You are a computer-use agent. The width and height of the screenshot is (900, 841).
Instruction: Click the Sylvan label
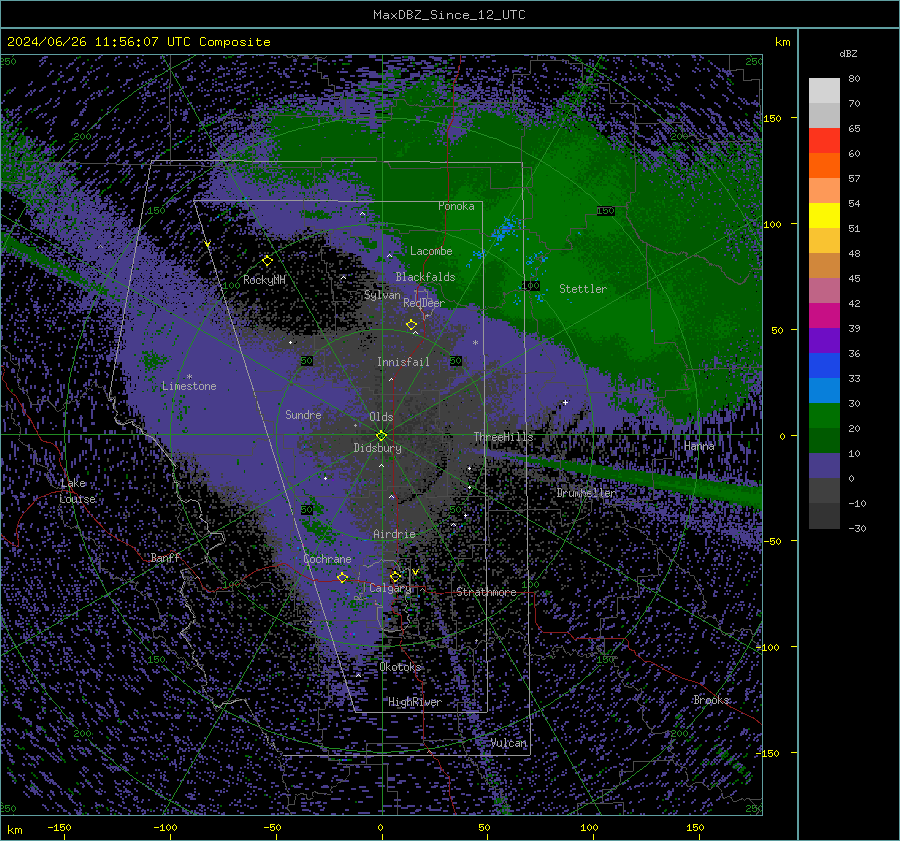pyautogui.click(x=382, y=295)
